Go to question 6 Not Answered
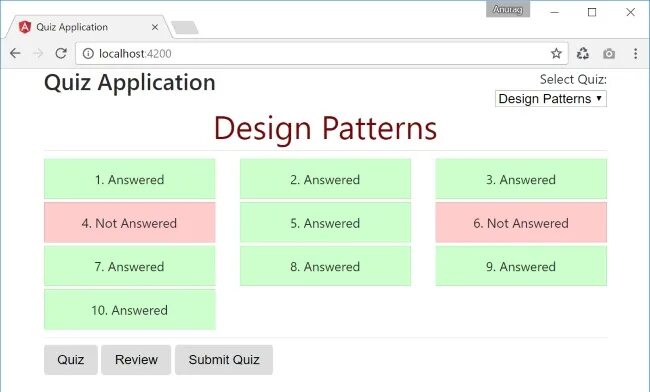This screenshot has width=650, height=392. [x=521, y=223]
